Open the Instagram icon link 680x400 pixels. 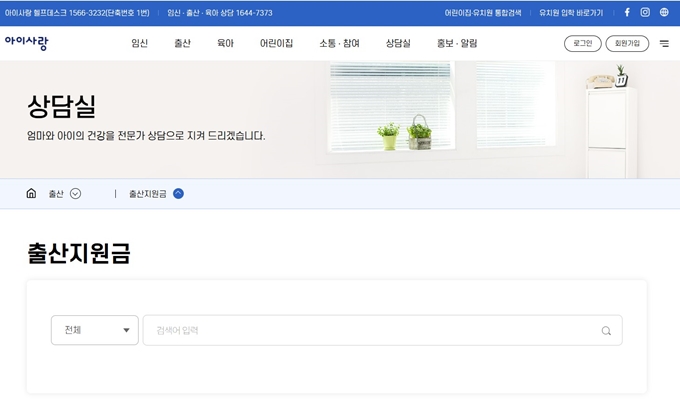[645, 12]
